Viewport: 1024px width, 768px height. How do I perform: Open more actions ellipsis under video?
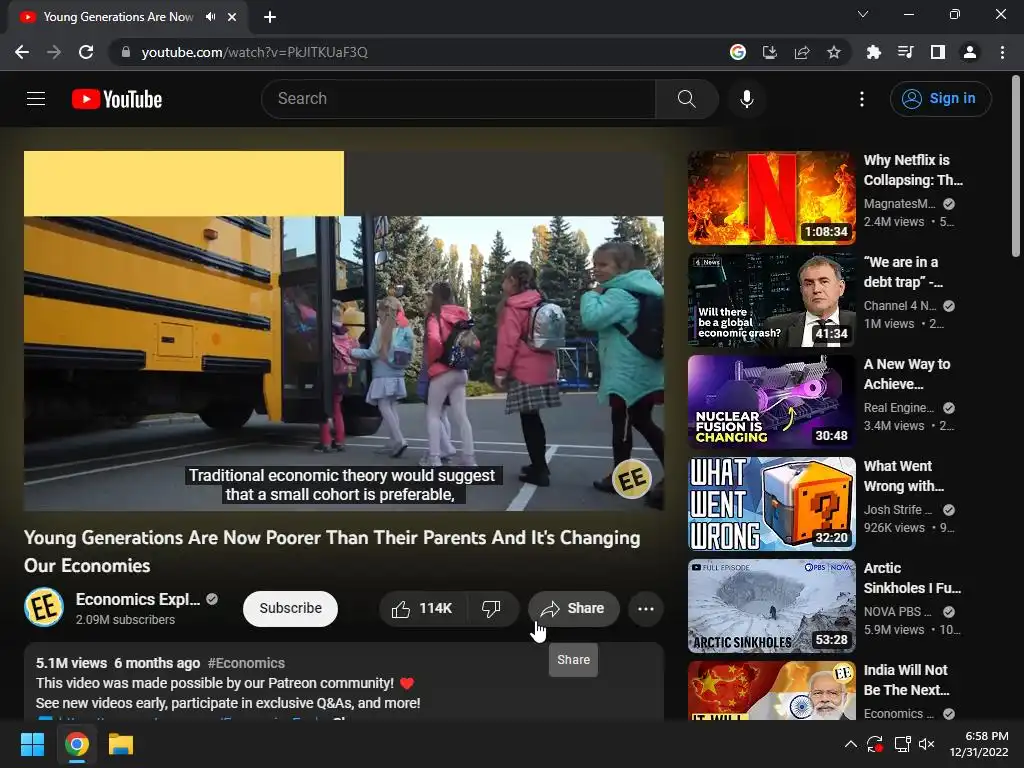click(x=645, y=609)
